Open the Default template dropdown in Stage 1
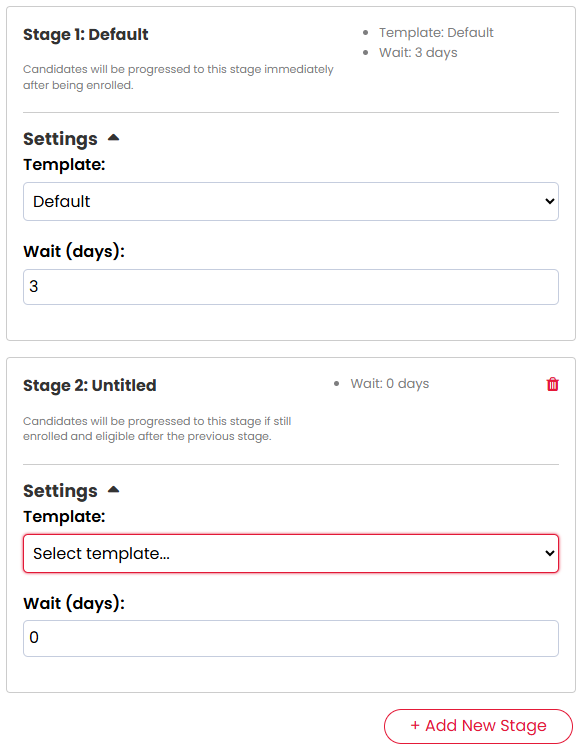The width and height of the screenshot is (585, 752). [291, 201]
